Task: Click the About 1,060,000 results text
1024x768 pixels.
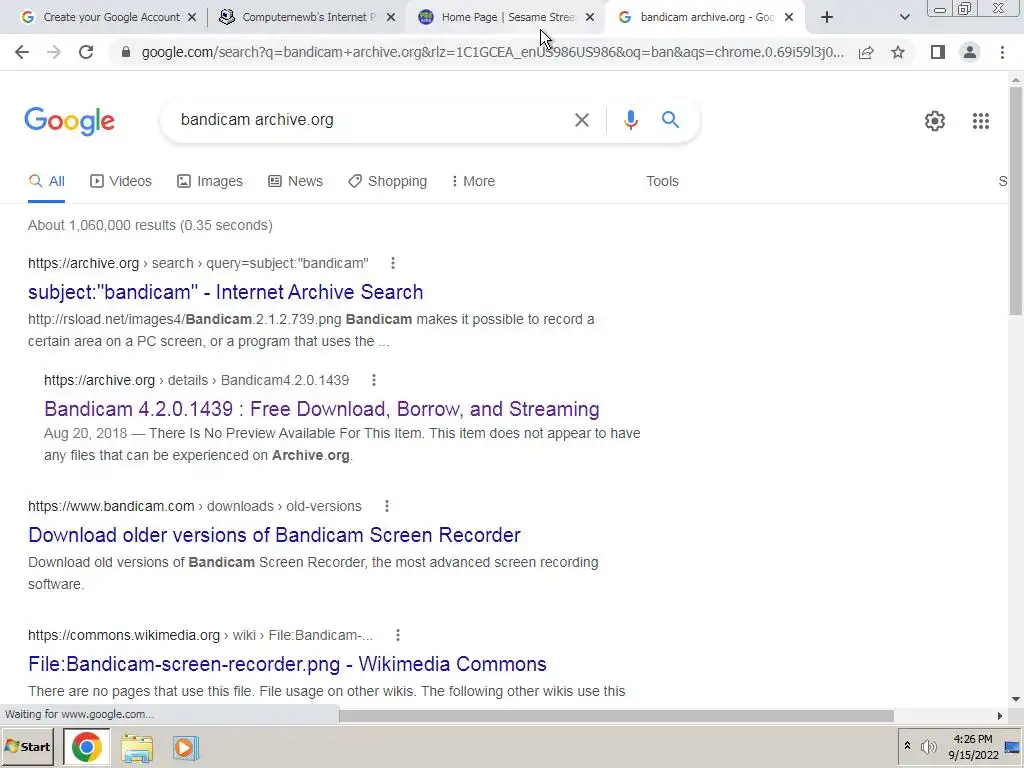Action: [x=150, y=225]
